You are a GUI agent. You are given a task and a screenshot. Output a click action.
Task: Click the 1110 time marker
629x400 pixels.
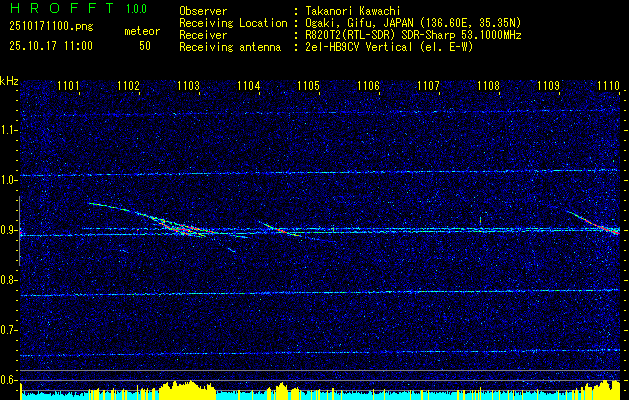coord(609,85)
